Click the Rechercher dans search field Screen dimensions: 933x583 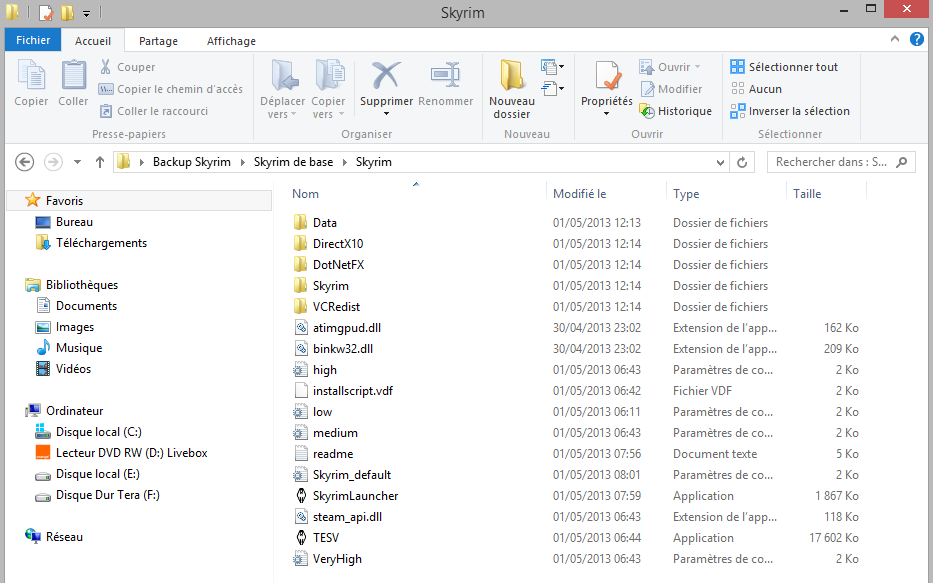pyautogui.click(x=841, y=162)
